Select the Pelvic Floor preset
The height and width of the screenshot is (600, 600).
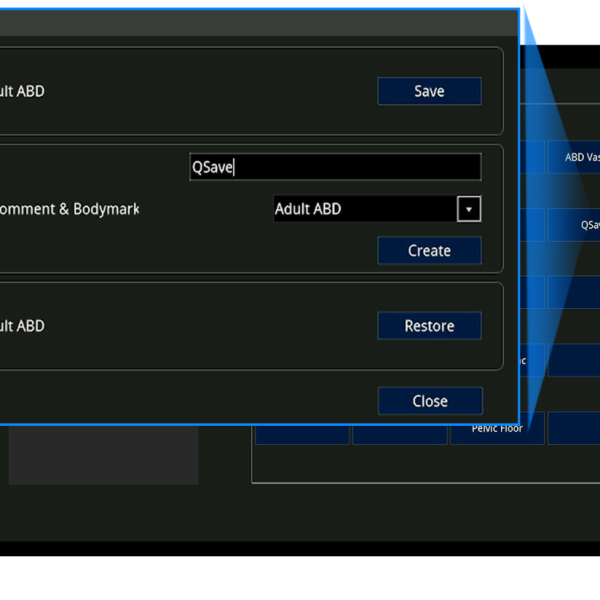[x=497, y=430]
